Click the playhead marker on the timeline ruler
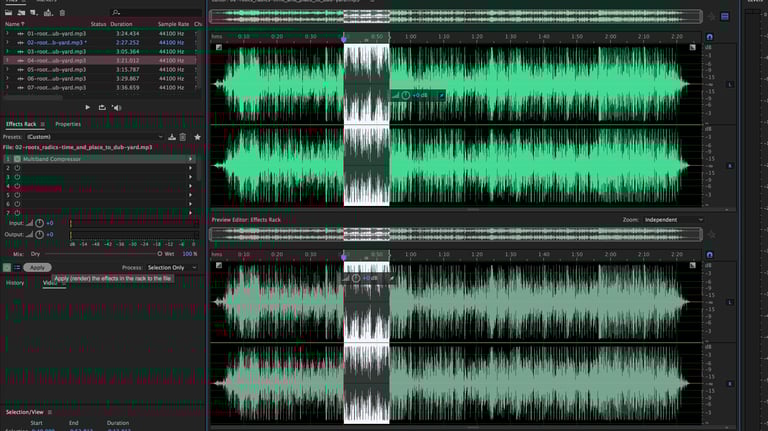 tap(345, 37)
